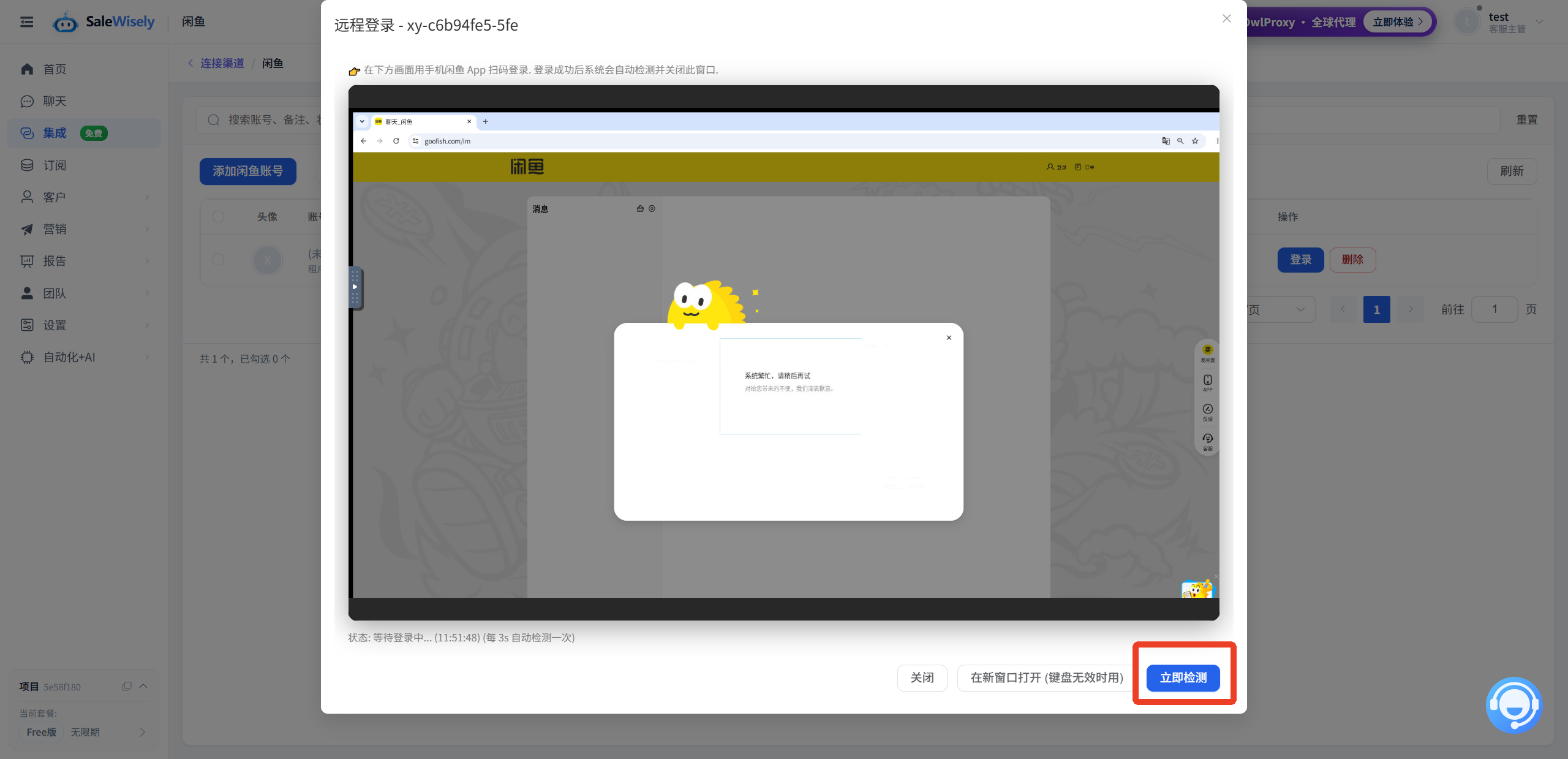Screen dimensions: 1568x759
Task: Open the test user account dropdown
Action: click(1499, 22)
